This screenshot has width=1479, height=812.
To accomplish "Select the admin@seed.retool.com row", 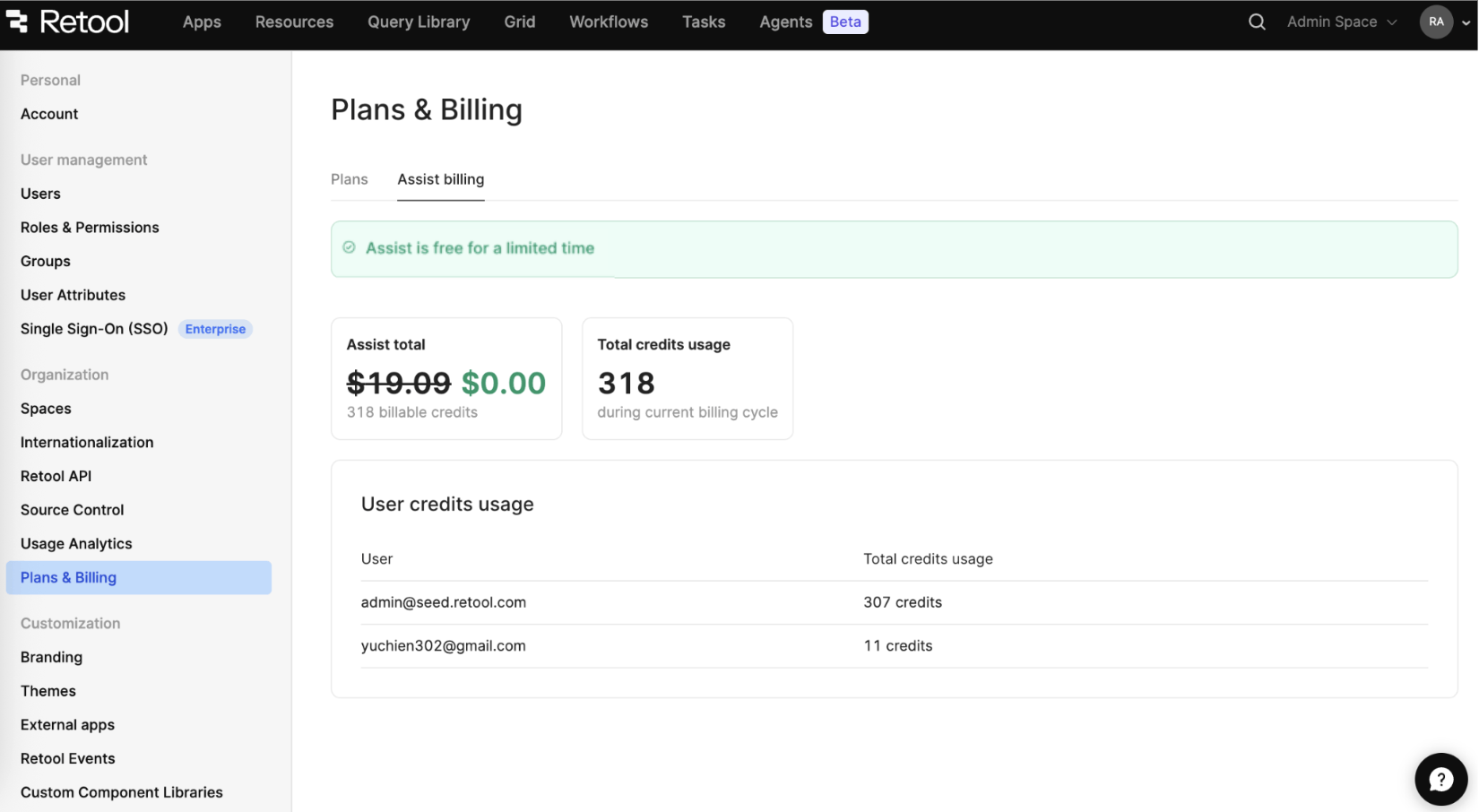I will tap(443, 602).
